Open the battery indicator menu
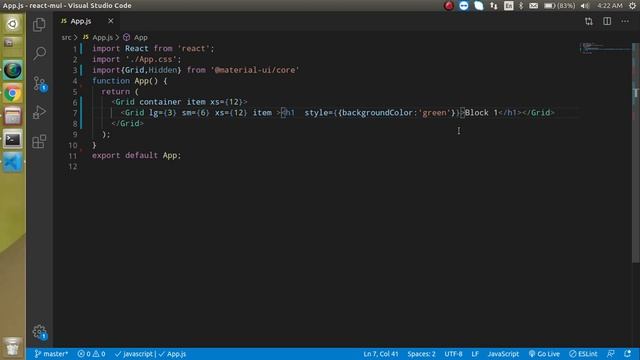640x360 pixels. [560, 6]
